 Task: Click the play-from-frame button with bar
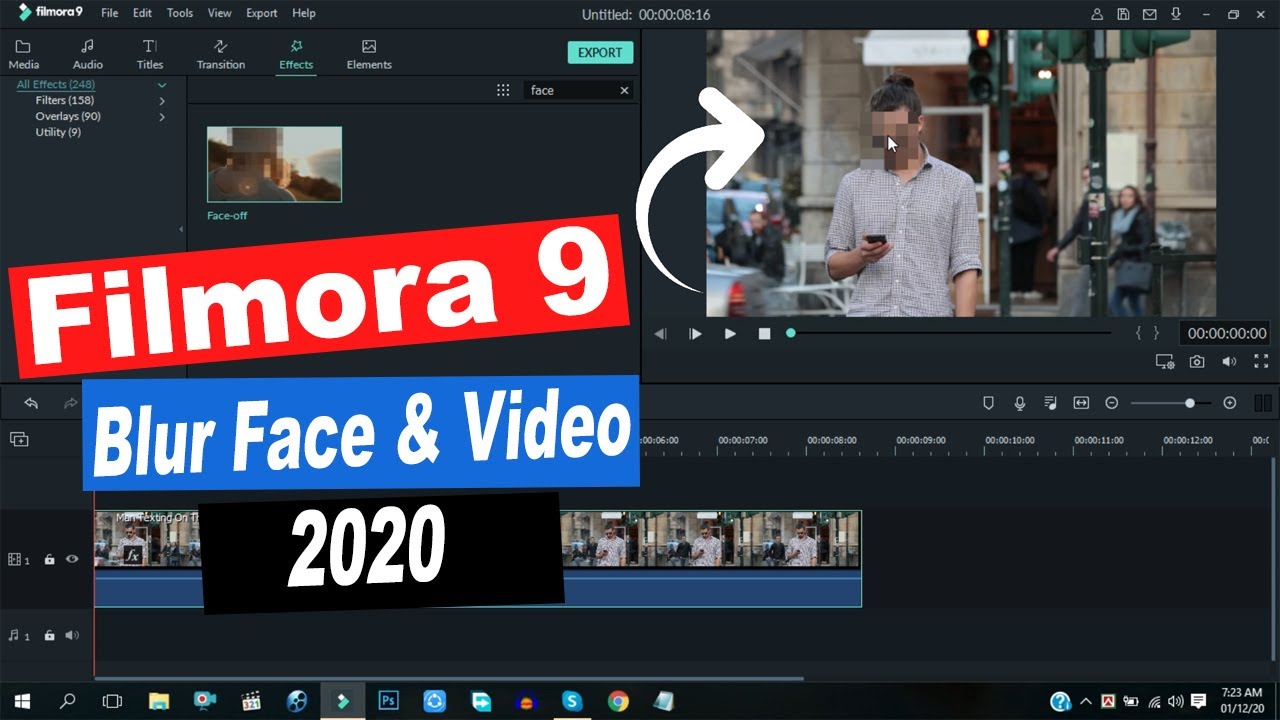(695, 333)
